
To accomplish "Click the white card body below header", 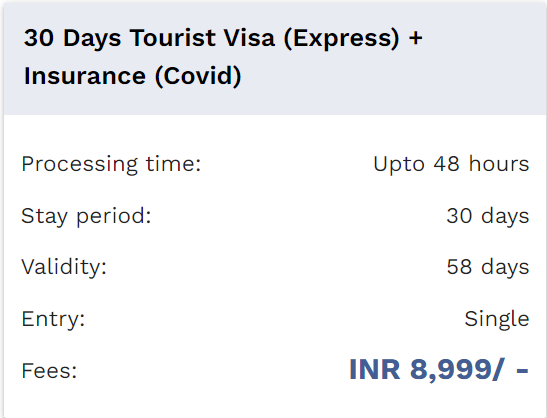I will pyautogui.click(x=275, y=266).
